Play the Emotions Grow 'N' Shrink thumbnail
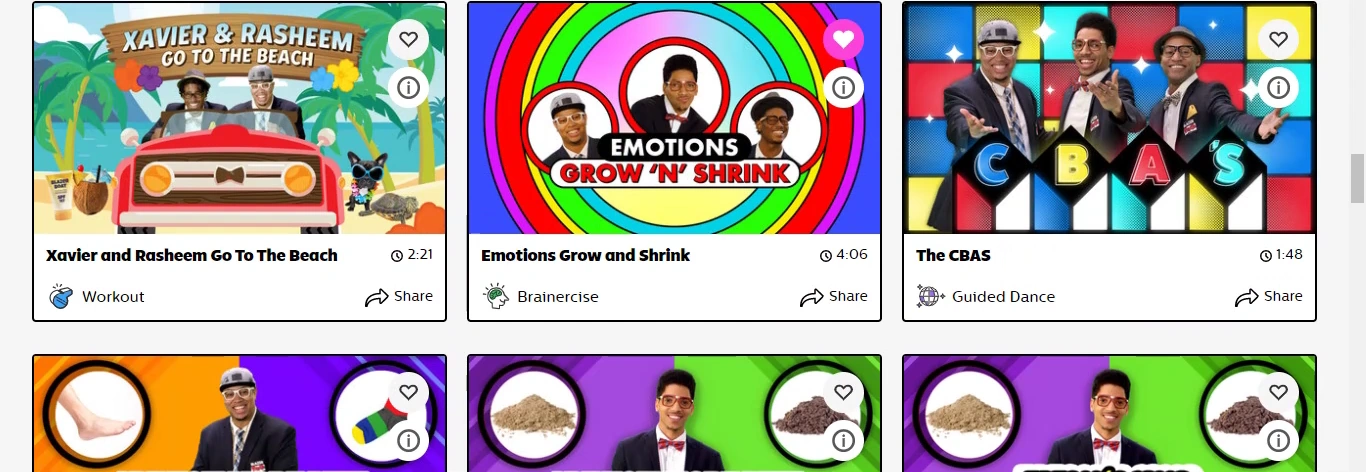Image resolution: width=1366 pixels, height=472 pixels. 675,118
